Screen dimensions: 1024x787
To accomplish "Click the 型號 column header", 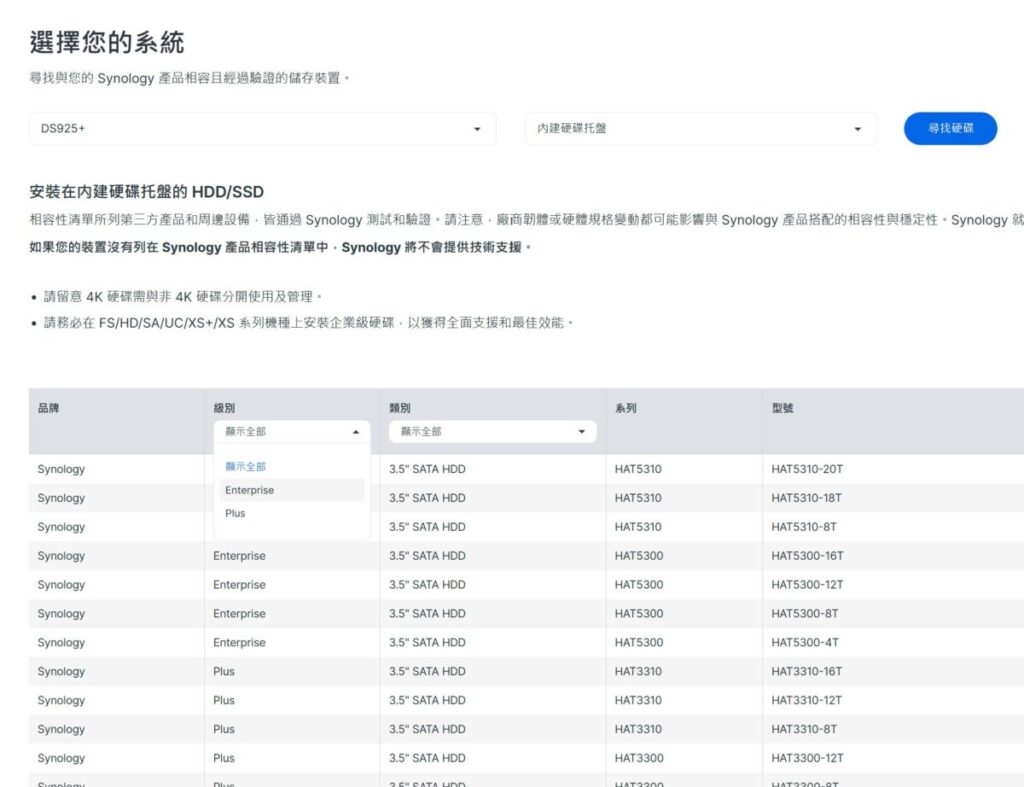I will (782, 408).
